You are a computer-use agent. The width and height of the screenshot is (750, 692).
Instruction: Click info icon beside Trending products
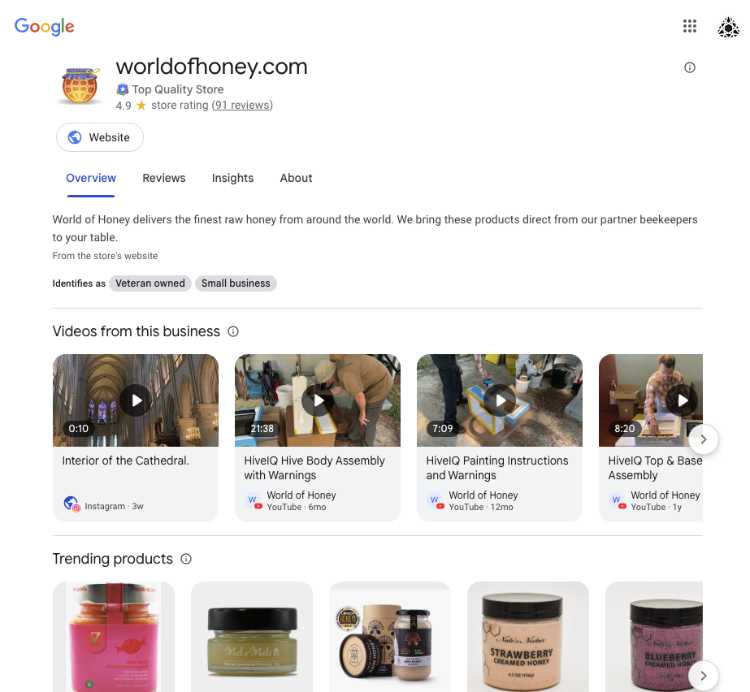[186, 559]
